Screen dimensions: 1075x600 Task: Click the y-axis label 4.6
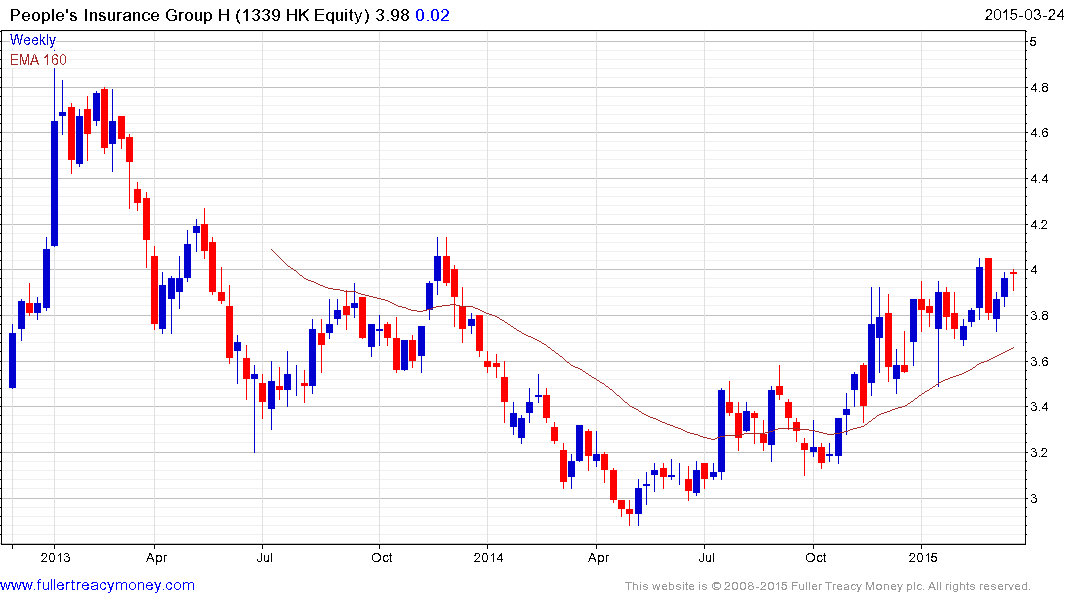tap(1039, 133)
